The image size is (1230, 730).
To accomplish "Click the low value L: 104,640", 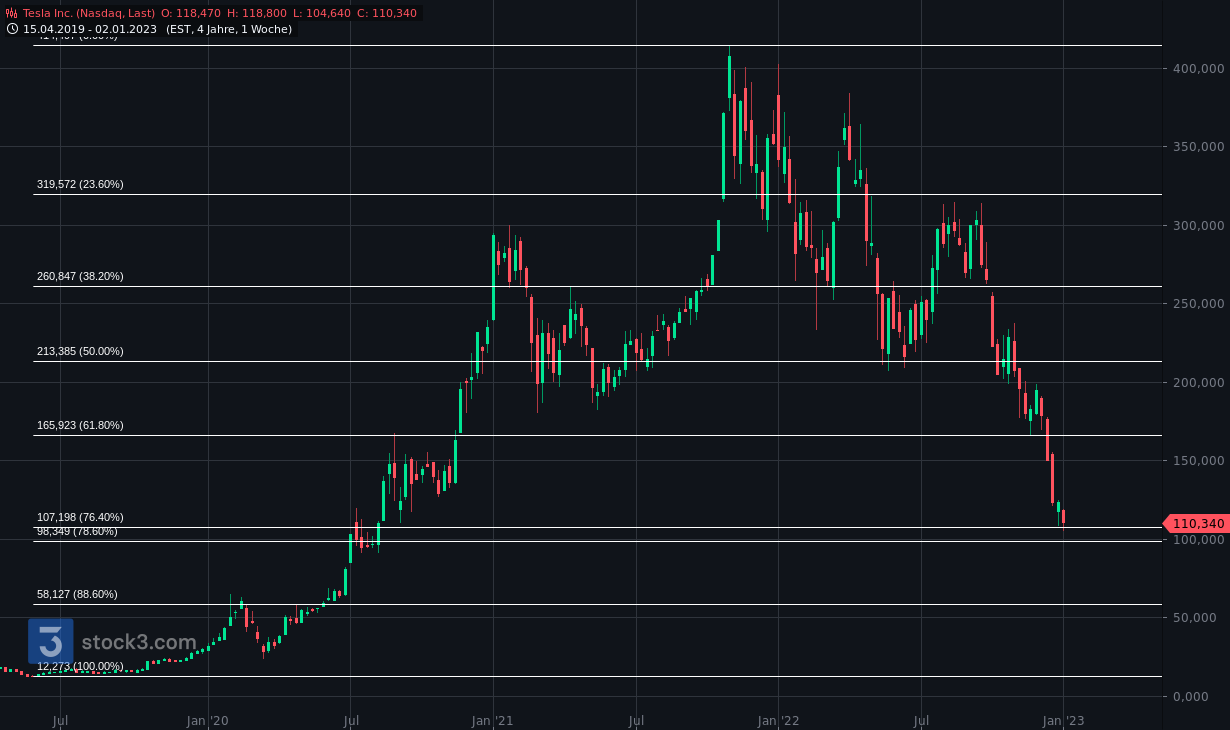I will coord(322,13).
